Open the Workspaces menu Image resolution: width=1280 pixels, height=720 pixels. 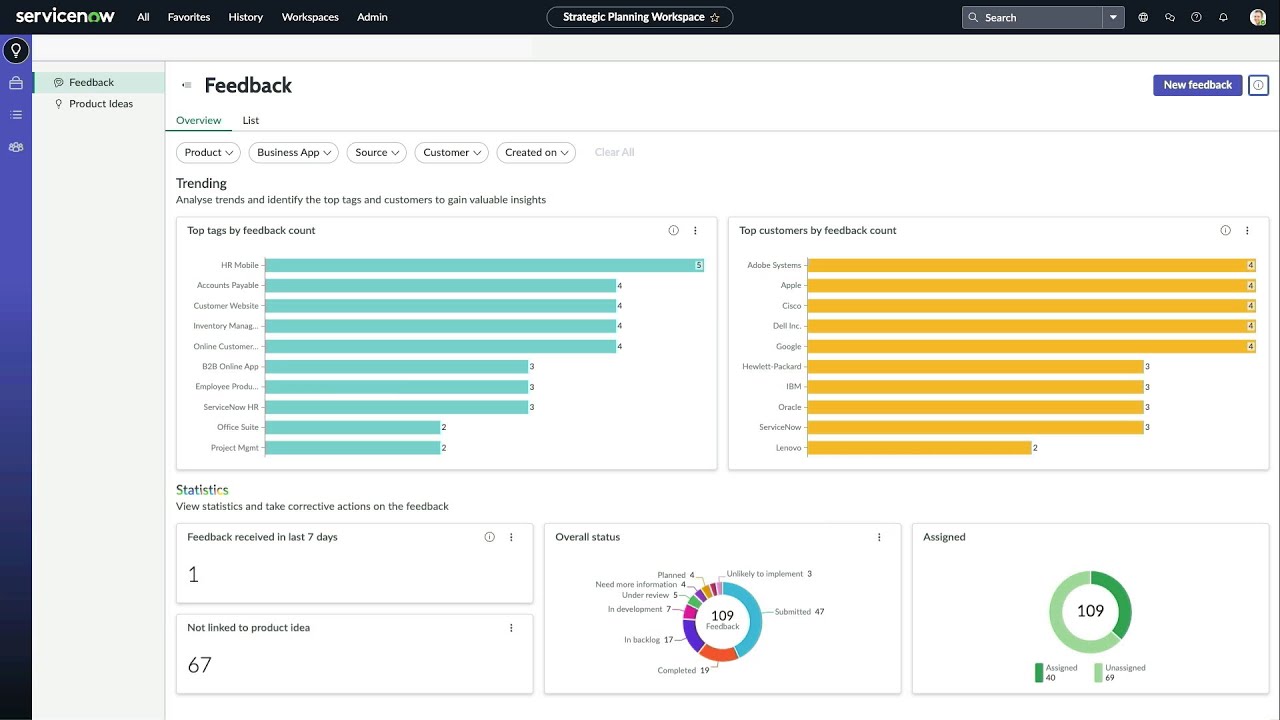click(x=310, y=17)
